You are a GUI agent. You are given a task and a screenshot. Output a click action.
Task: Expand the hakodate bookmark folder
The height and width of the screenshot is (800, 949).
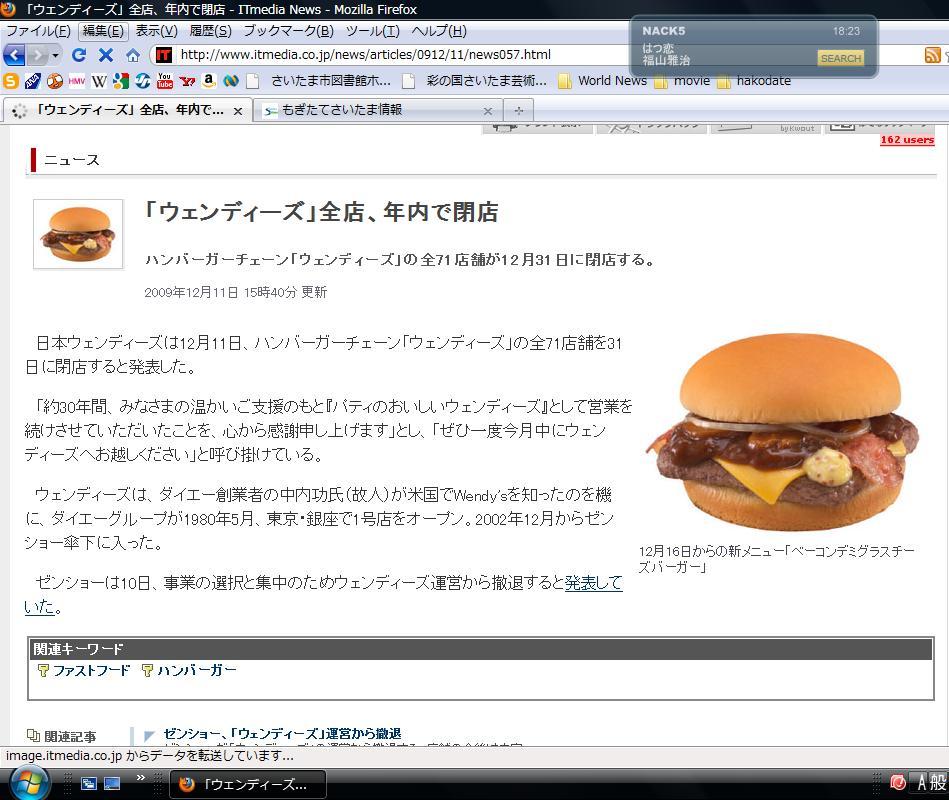[754, 80]
